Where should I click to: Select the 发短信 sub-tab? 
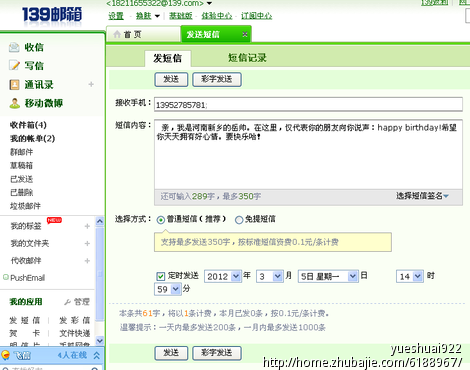point(168,59)
